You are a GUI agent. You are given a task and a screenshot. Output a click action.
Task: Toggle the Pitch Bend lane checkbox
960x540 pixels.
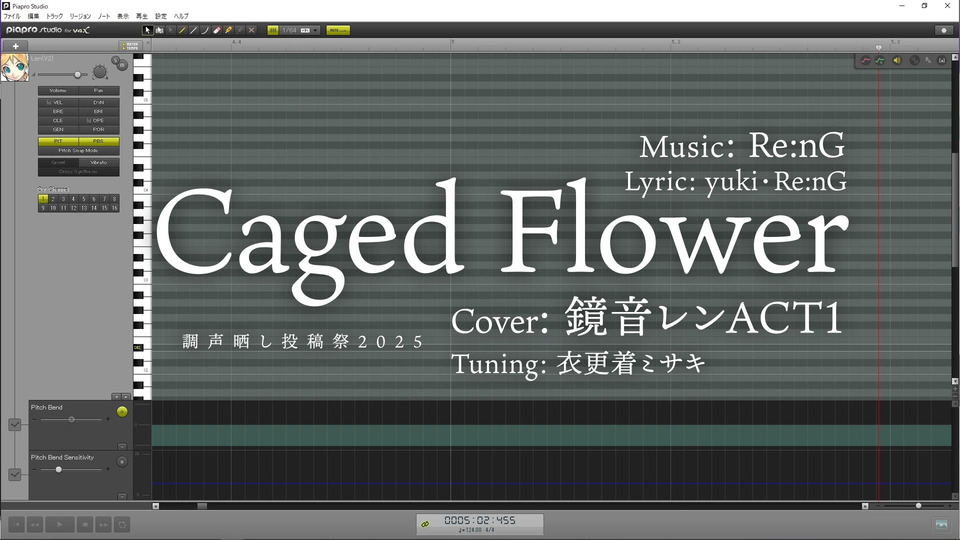click(x=14, y=425)
